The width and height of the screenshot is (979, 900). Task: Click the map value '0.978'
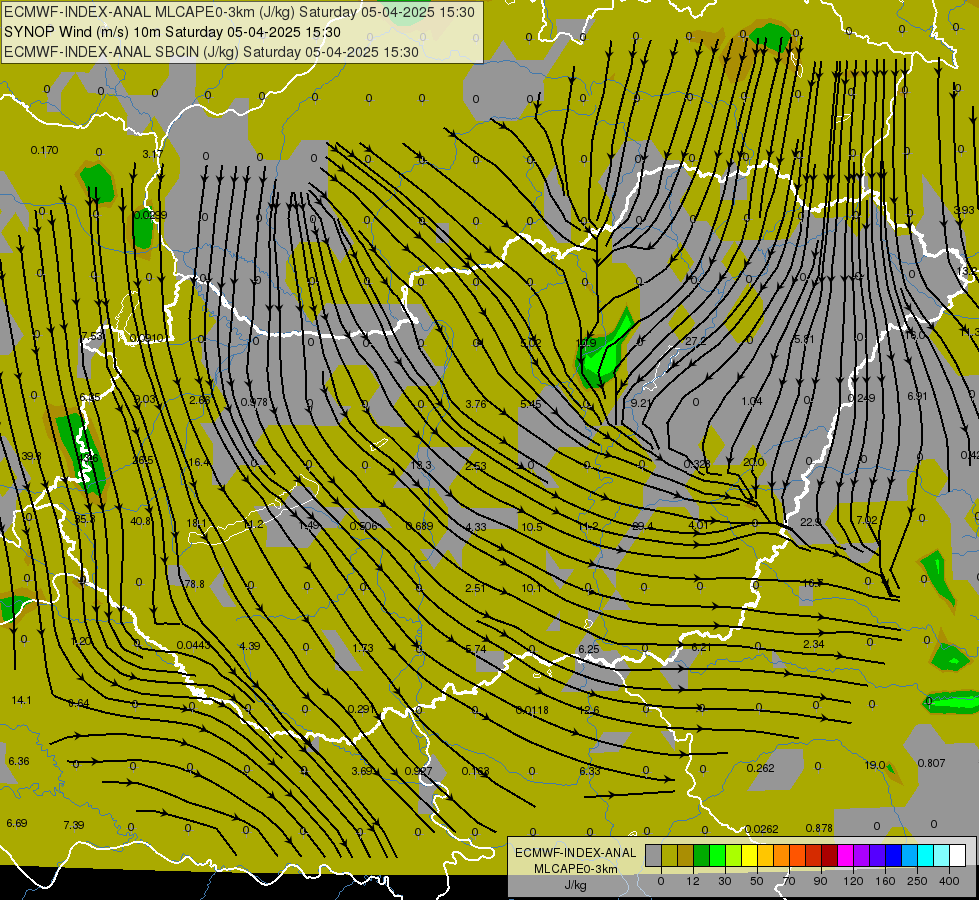coord(254,402)
